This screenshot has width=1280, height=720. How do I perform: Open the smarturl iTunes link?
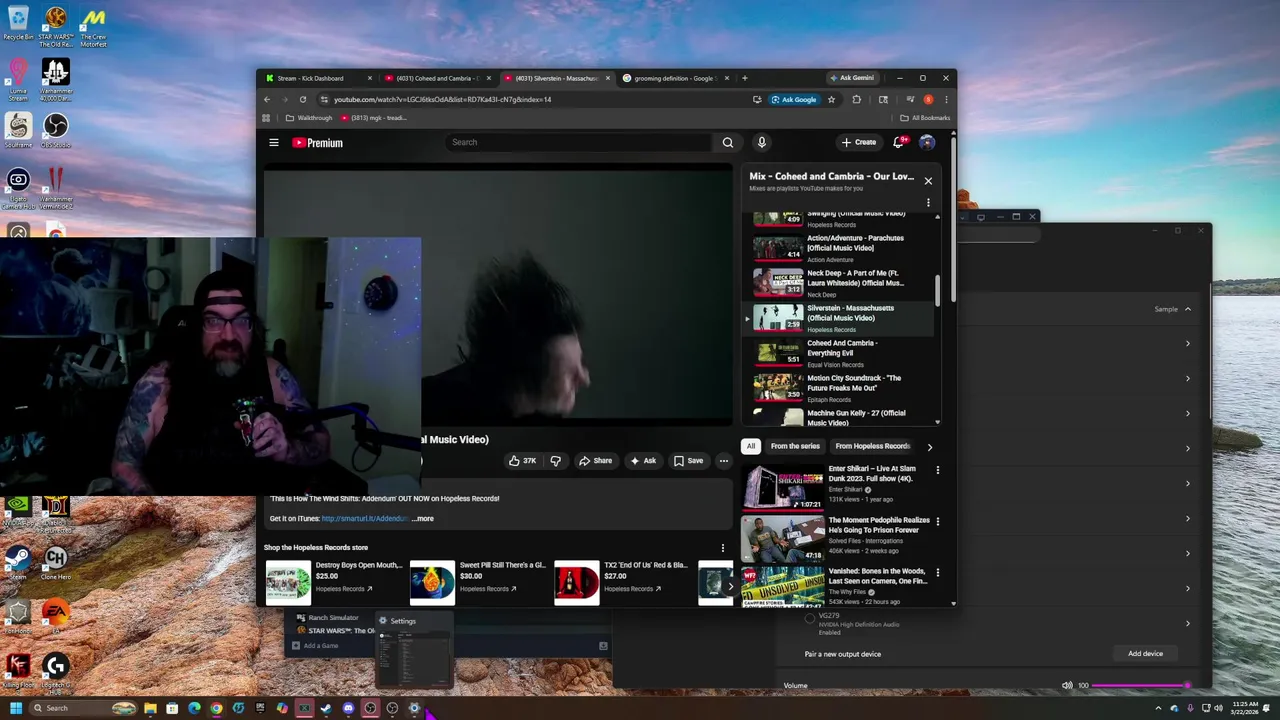coord(365,518)
